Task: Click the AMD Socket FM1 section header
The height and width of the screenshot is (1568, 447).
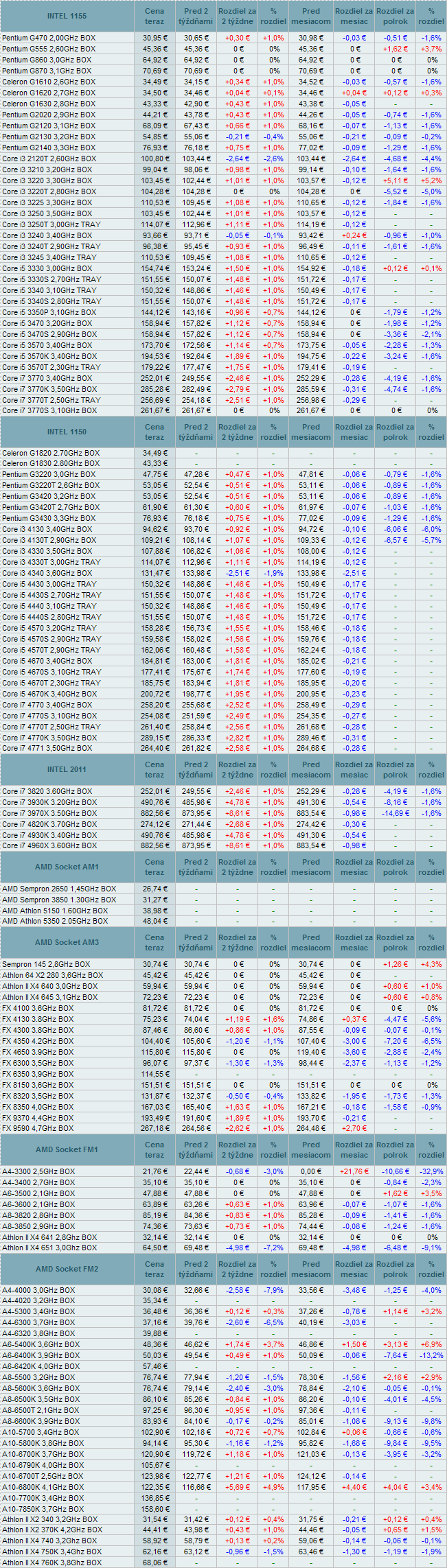Action: pyautogui.click(x=67, y=1149)
